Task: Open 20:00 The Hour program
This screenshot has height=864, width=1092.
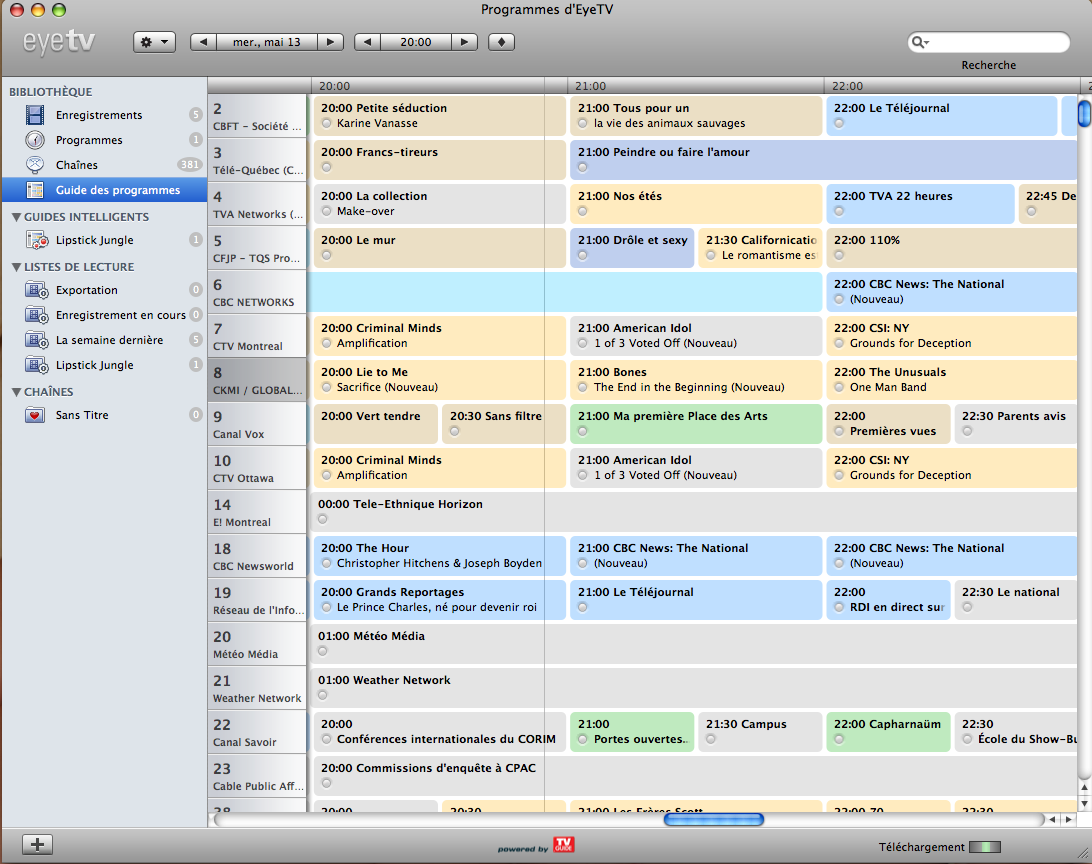Action: [x=439, y=556]
